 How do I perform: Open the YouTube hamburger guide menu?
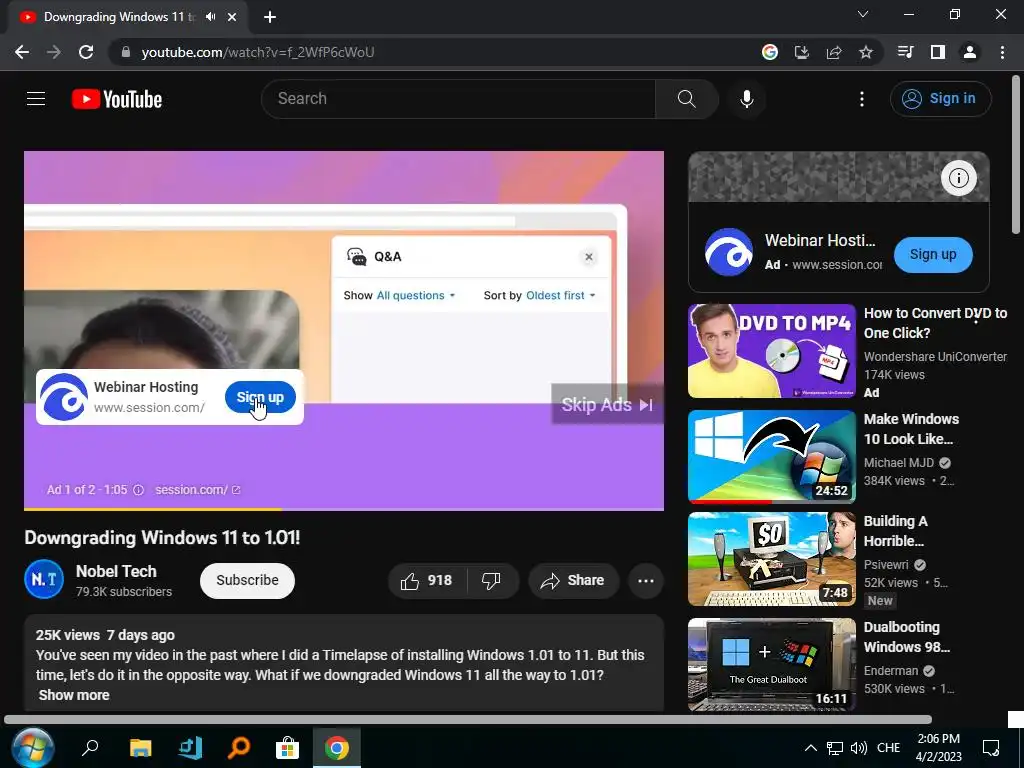[x=36, y=99]
